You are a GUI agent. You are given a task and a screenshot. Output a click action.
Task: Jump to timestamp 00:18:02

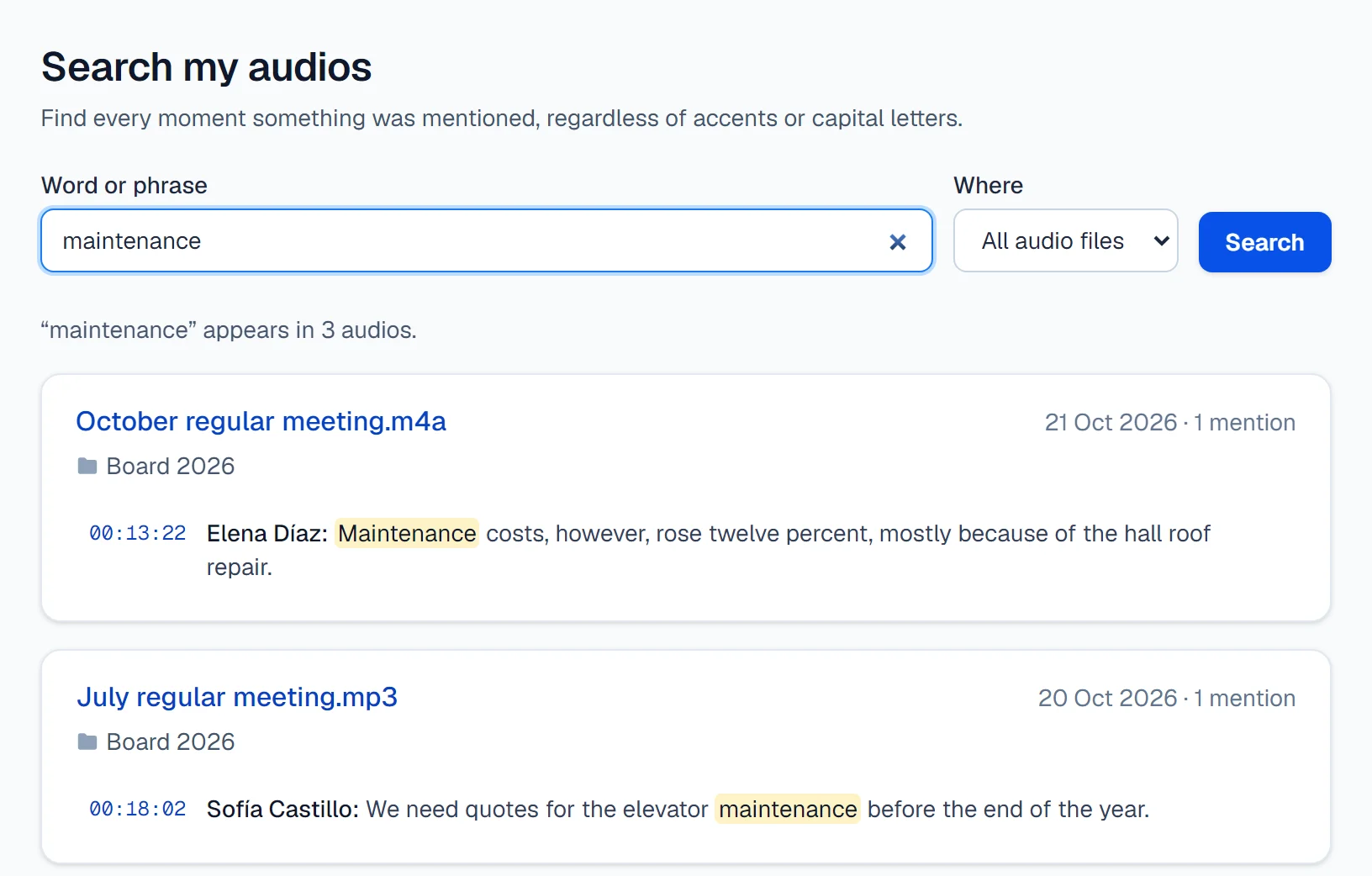(x=138, y=809)
